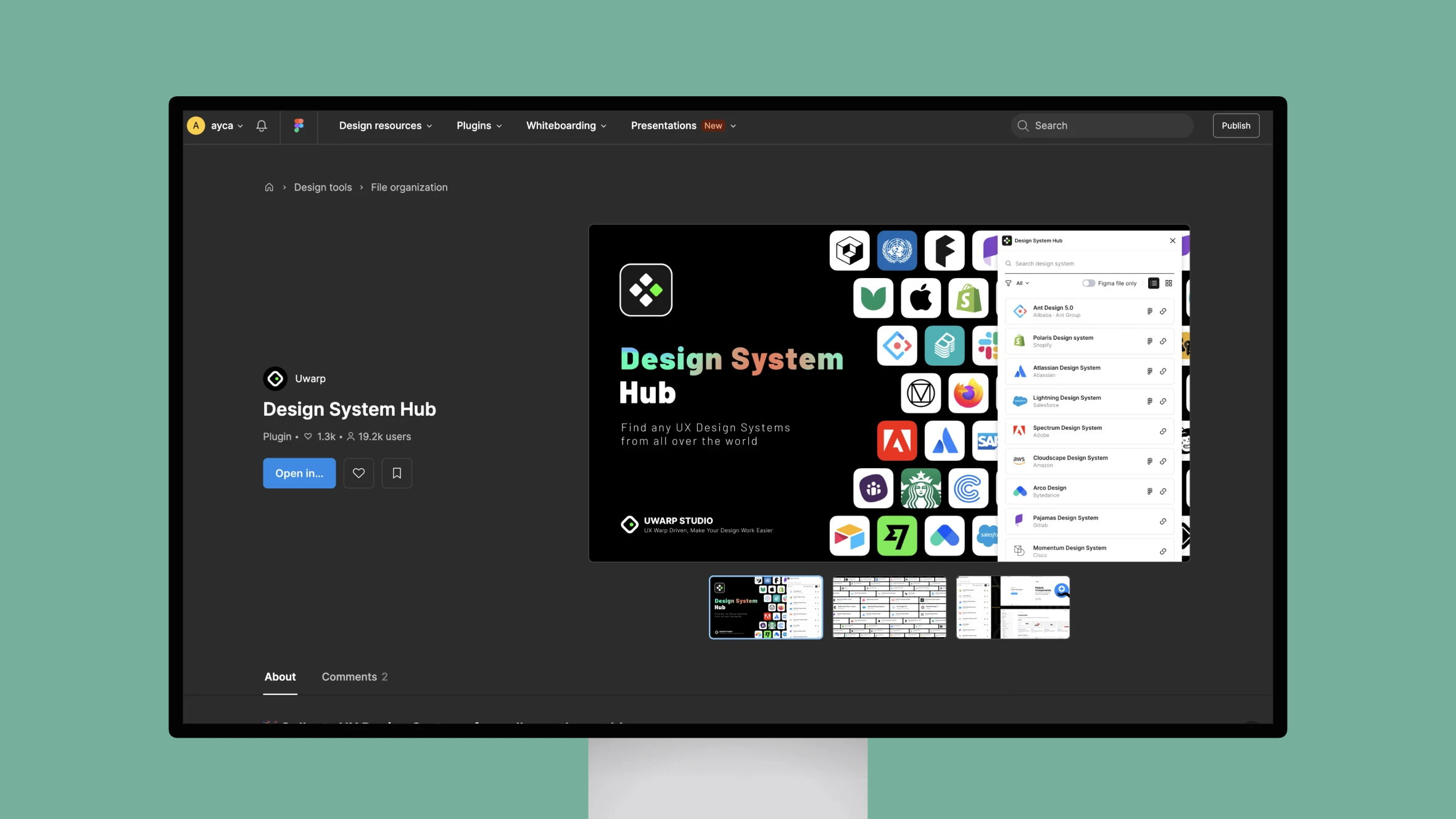Click the Figma logo icon in navbar

coord(299,125)
